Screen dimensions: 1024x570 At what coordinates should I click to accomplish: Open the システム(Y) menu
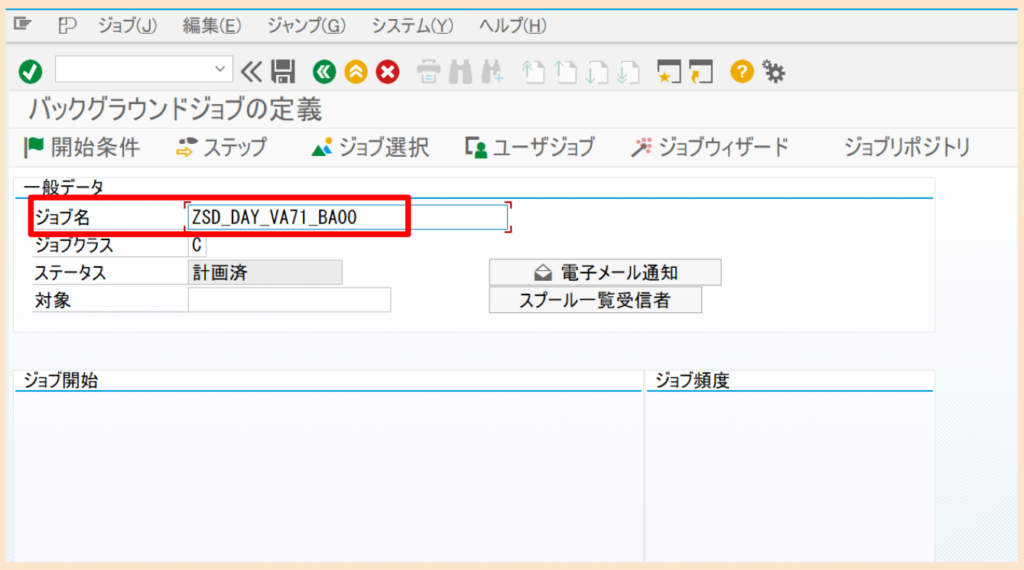412,25
